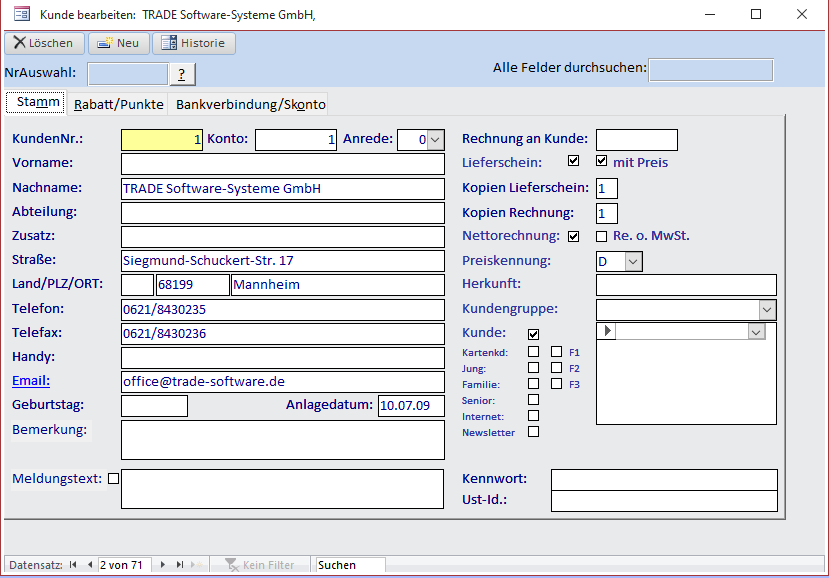Viewport: 829px width, 578px height.
Task: Click the Straße field
Action: [x=283, y=261]
